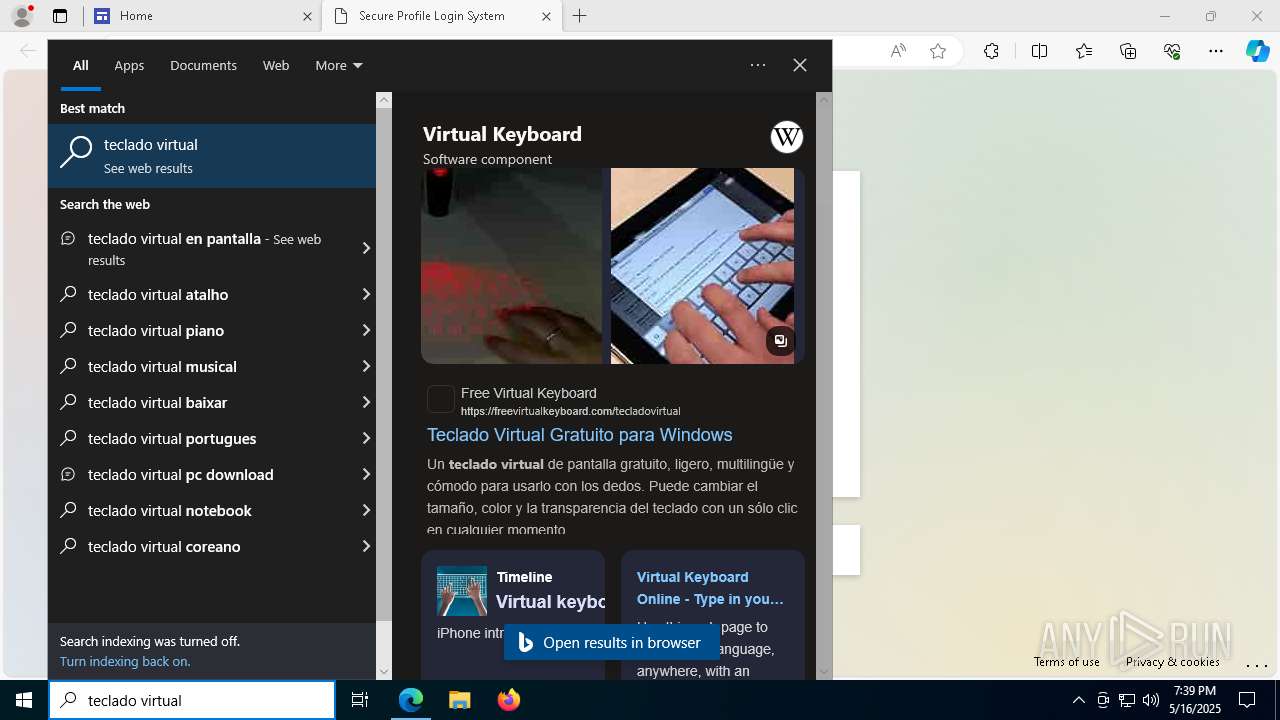Viewport: 1280px width, 720px height.
Task: Toggle Edge split screen icon
Action: click(1039, 51)
